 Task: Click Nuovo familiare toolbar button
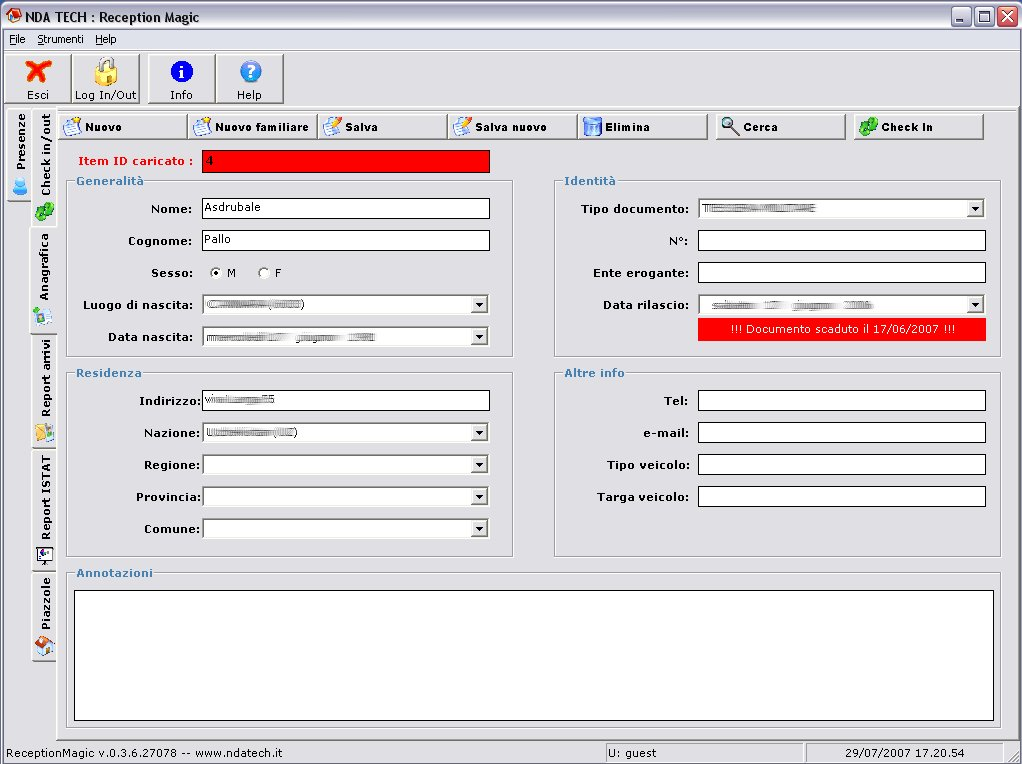(252, 127)
